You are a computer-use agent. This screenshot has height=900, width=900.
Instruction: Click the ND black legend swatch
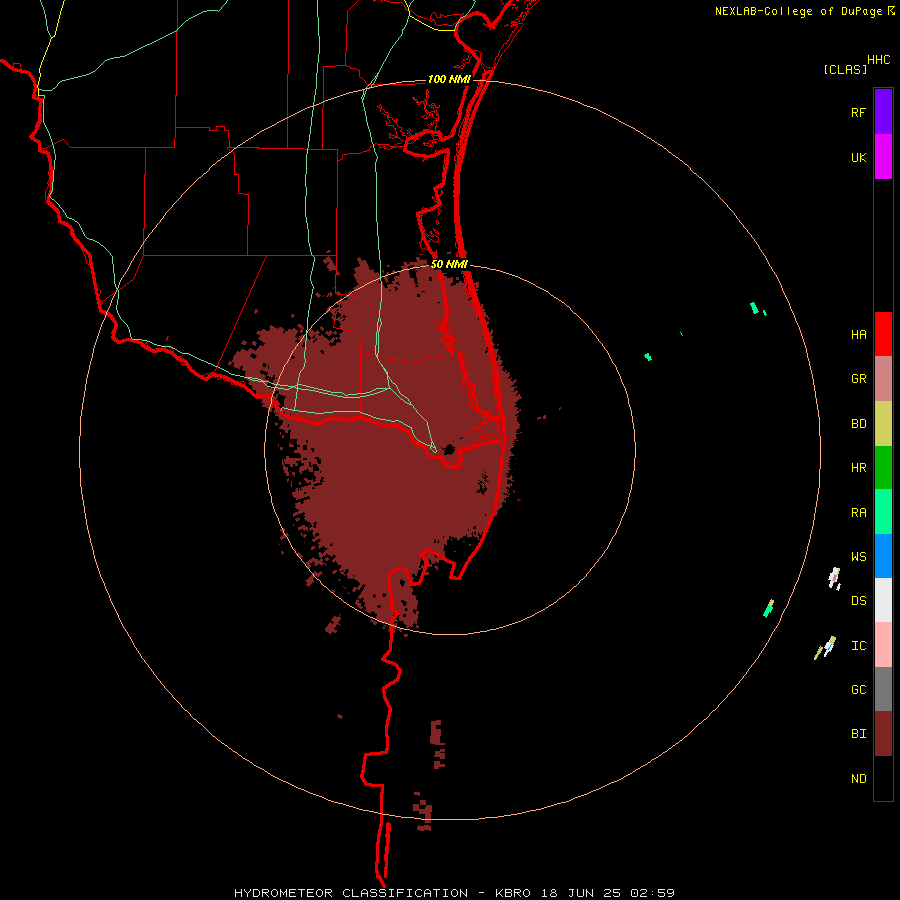point(883,778)
